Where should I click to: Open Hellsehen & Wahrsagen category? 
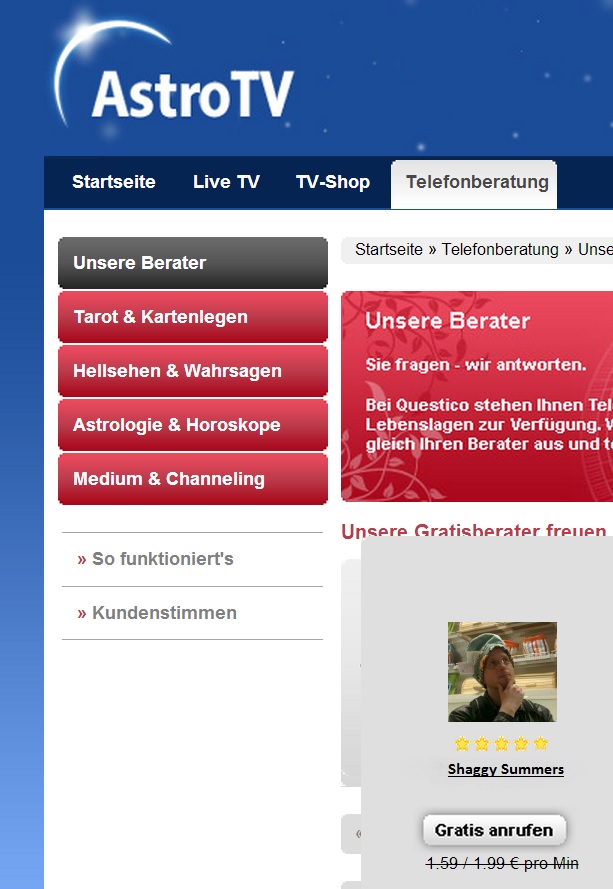(193, 371)
